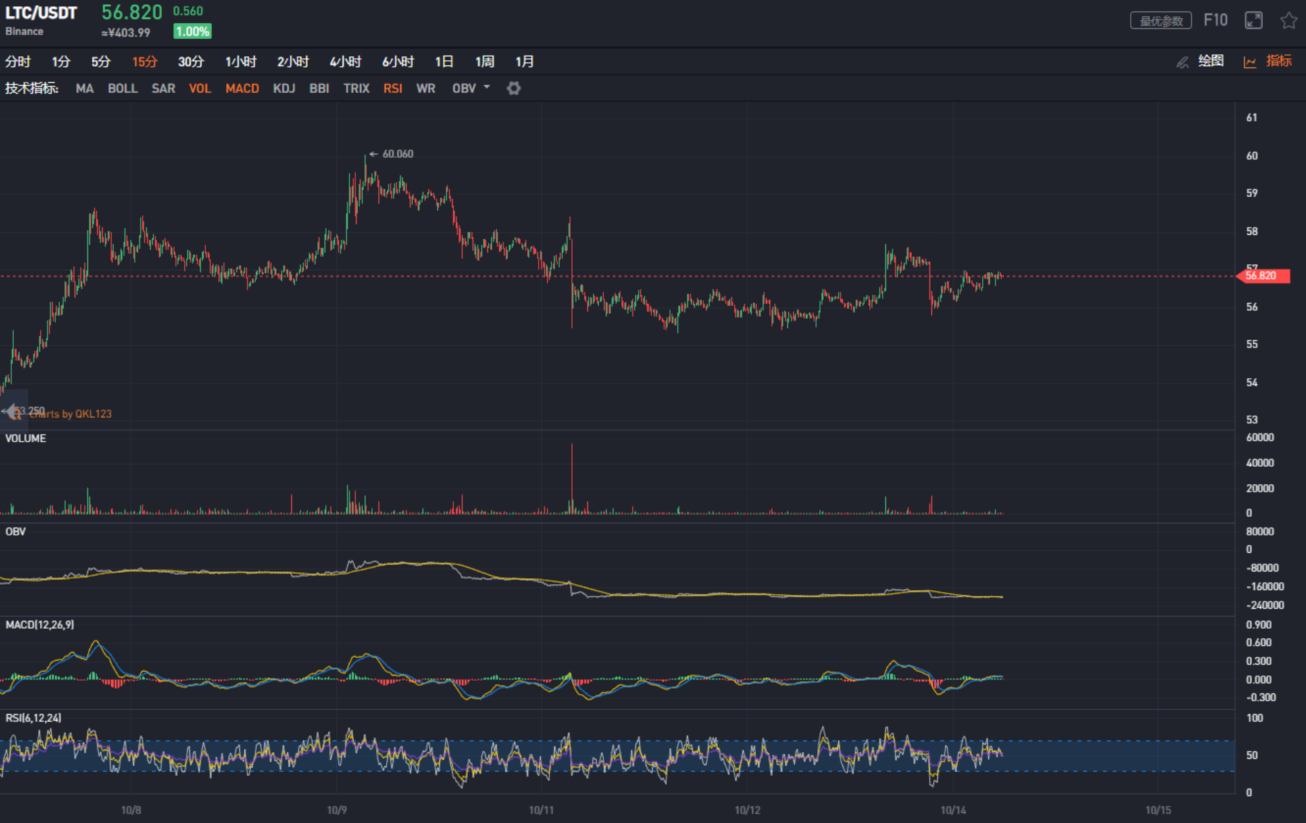Screen dimensions: 1306x823
Task: Enable the TRIX indicator
Action: 356,88
